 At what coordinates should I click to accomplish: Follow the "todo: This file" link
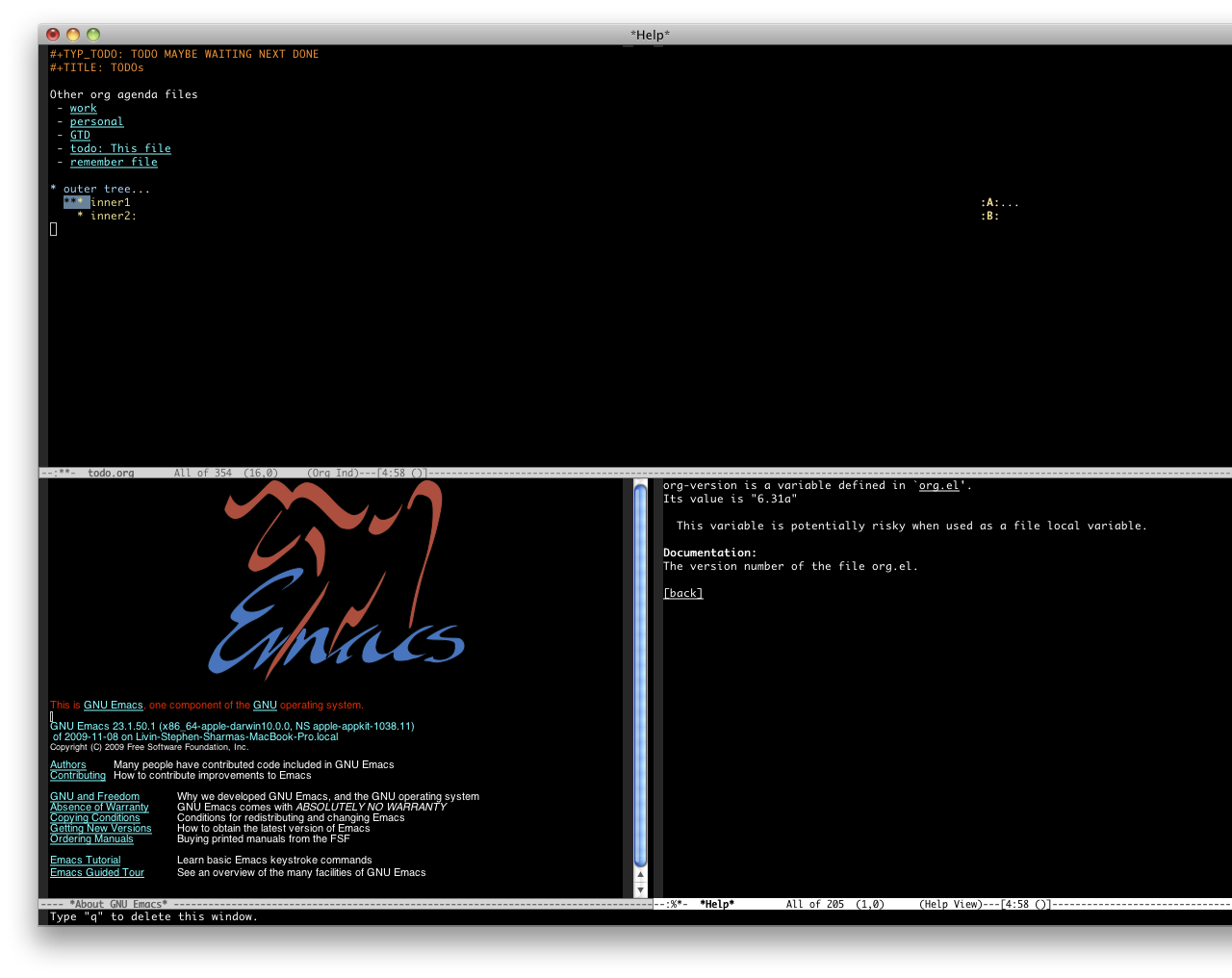click(x=120, y=148)
